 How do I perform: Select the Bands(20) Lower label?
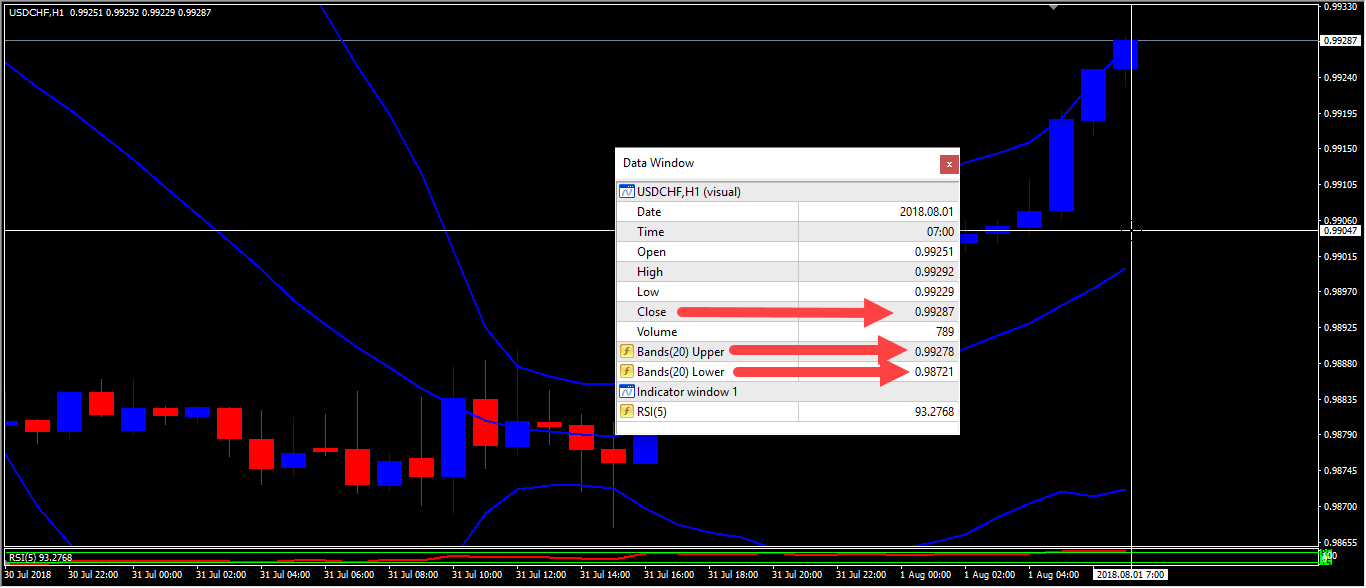[x=680, y=372]
